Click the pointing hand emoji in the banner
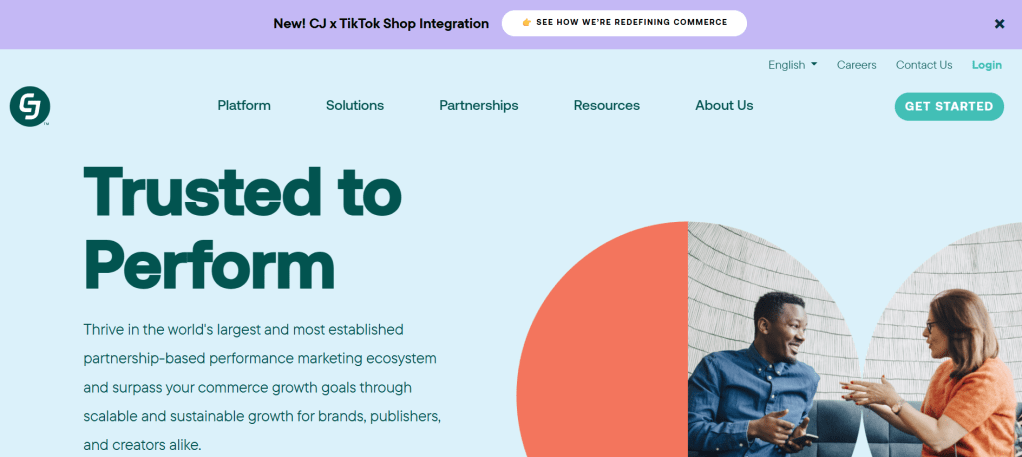Screen dimensions: 1022x457 pyautogui.click(x=526, y=22)
